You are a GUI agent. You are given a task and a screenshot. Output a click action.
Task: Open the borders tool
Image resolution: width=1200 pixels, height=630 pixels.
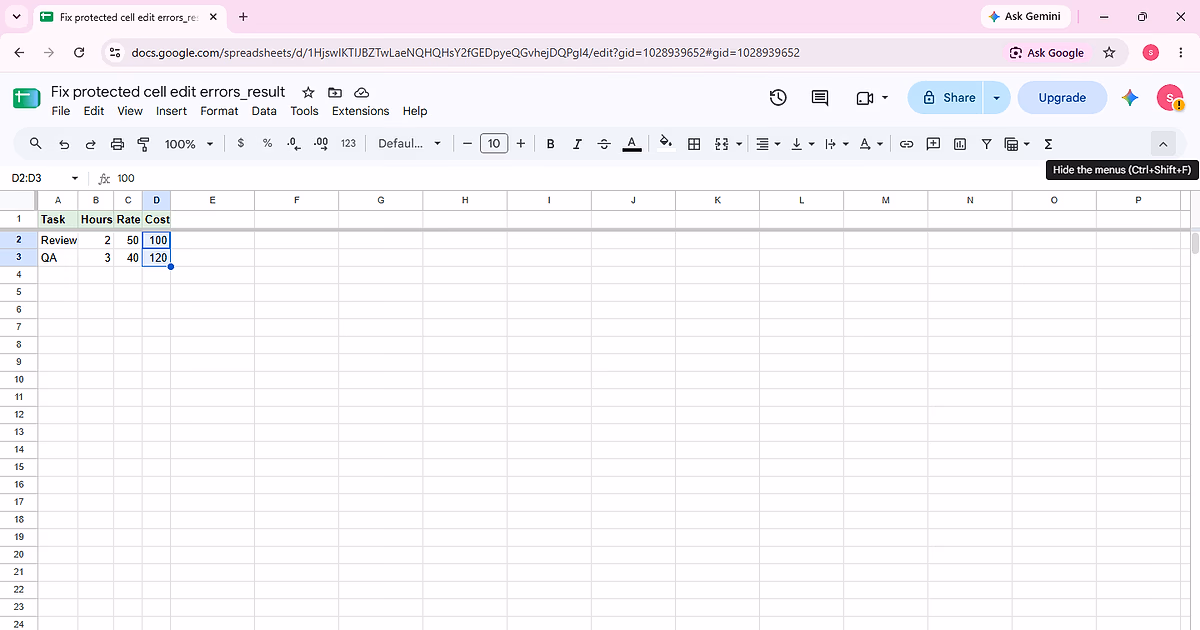click(x=694, y=144)
